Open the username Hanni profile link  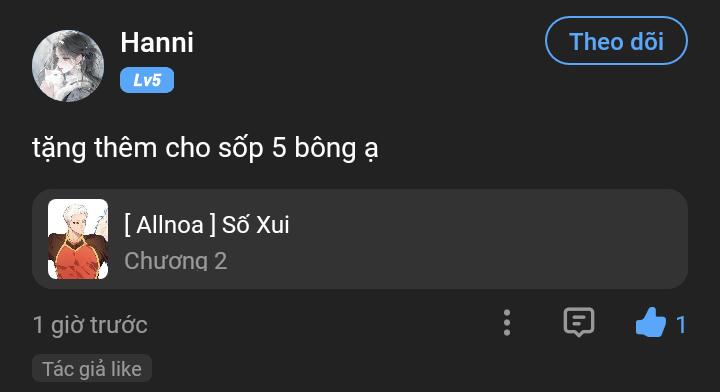(157, 43)
